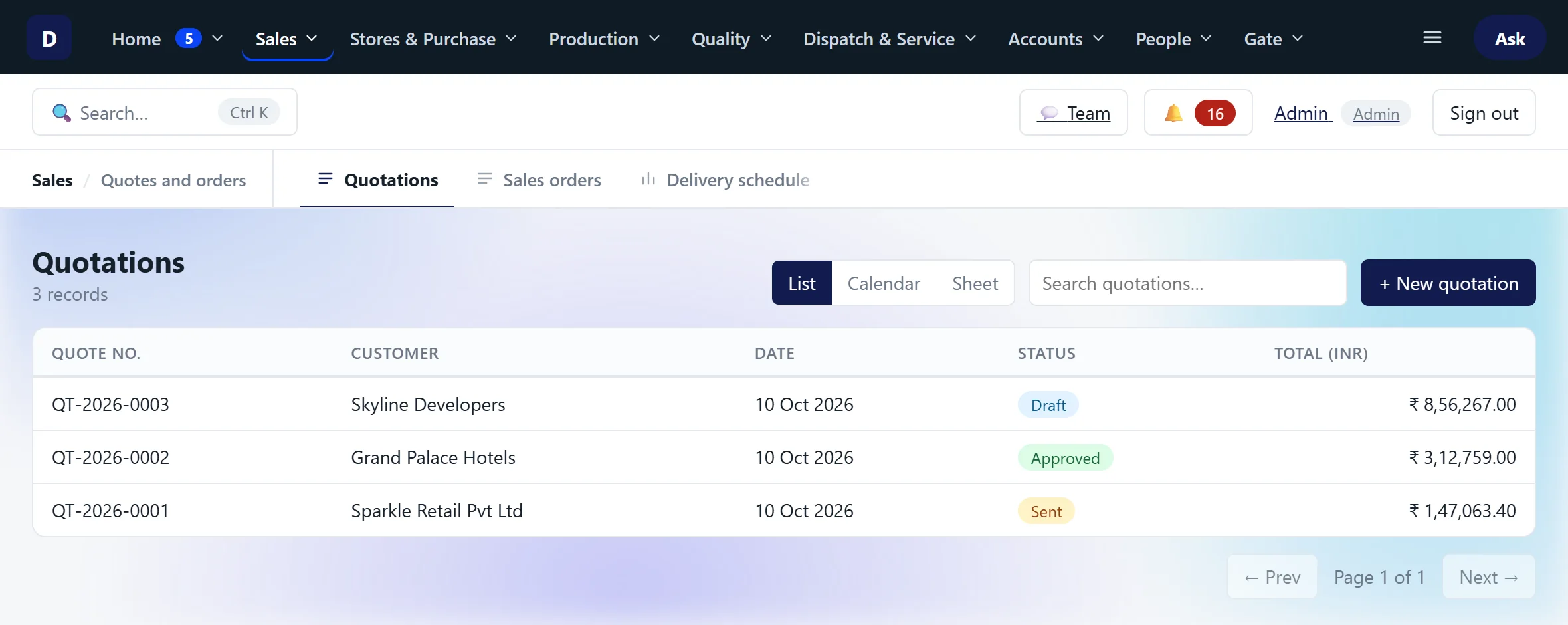Click the magnifier search icon
Image resolution: width=1568 pixels, height=625 pixels.
[61, 113]
